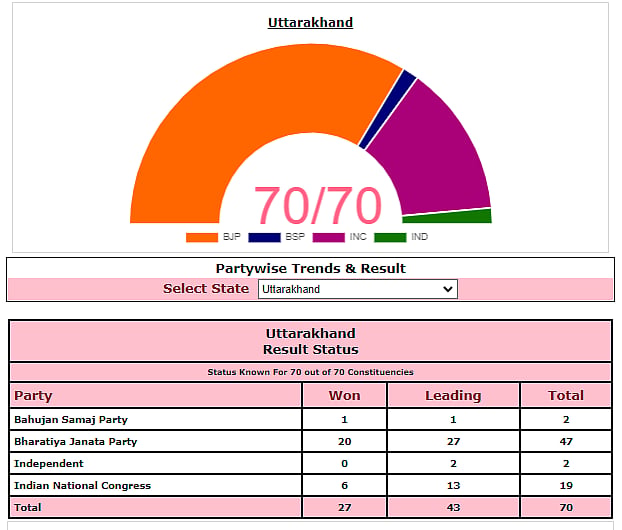
Task: Click Bahujan Samaj Party Leading value 1
Action: pos(453,419)
